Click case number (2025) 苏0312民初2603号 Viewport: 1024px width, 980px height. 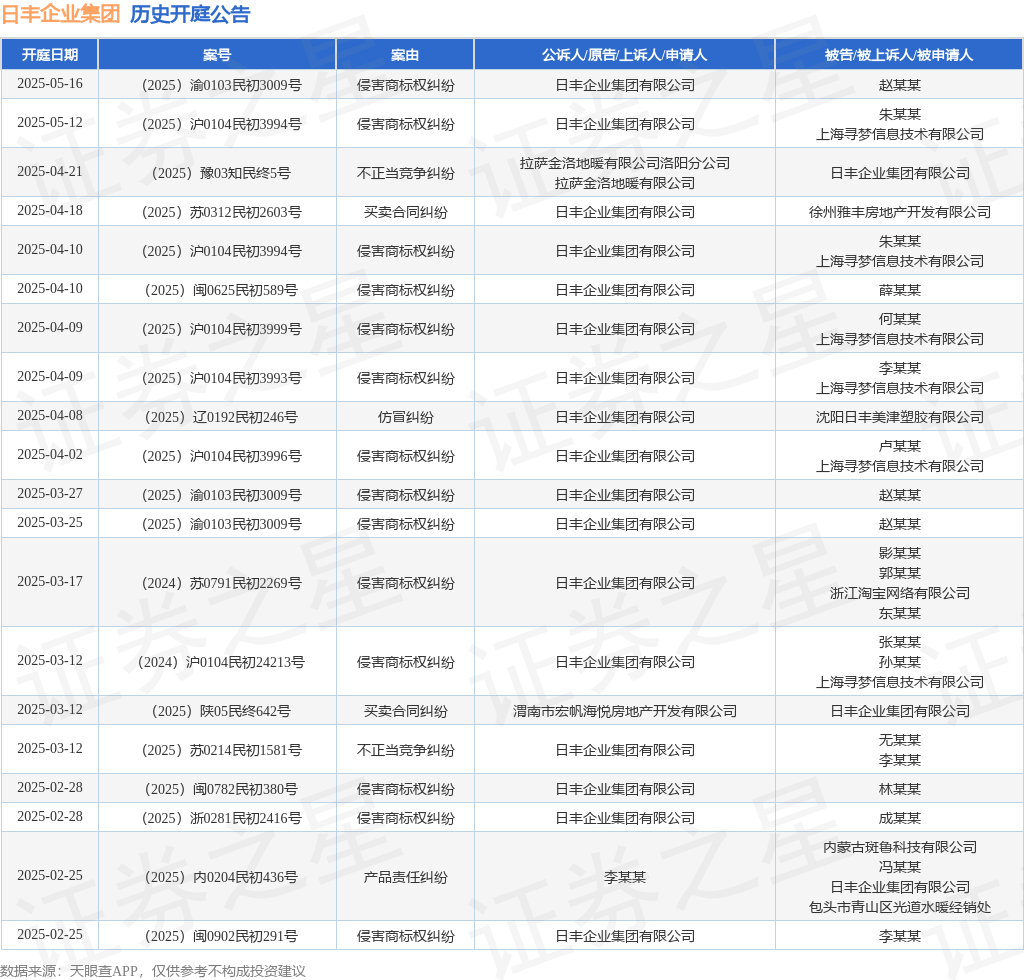[221, 212]
